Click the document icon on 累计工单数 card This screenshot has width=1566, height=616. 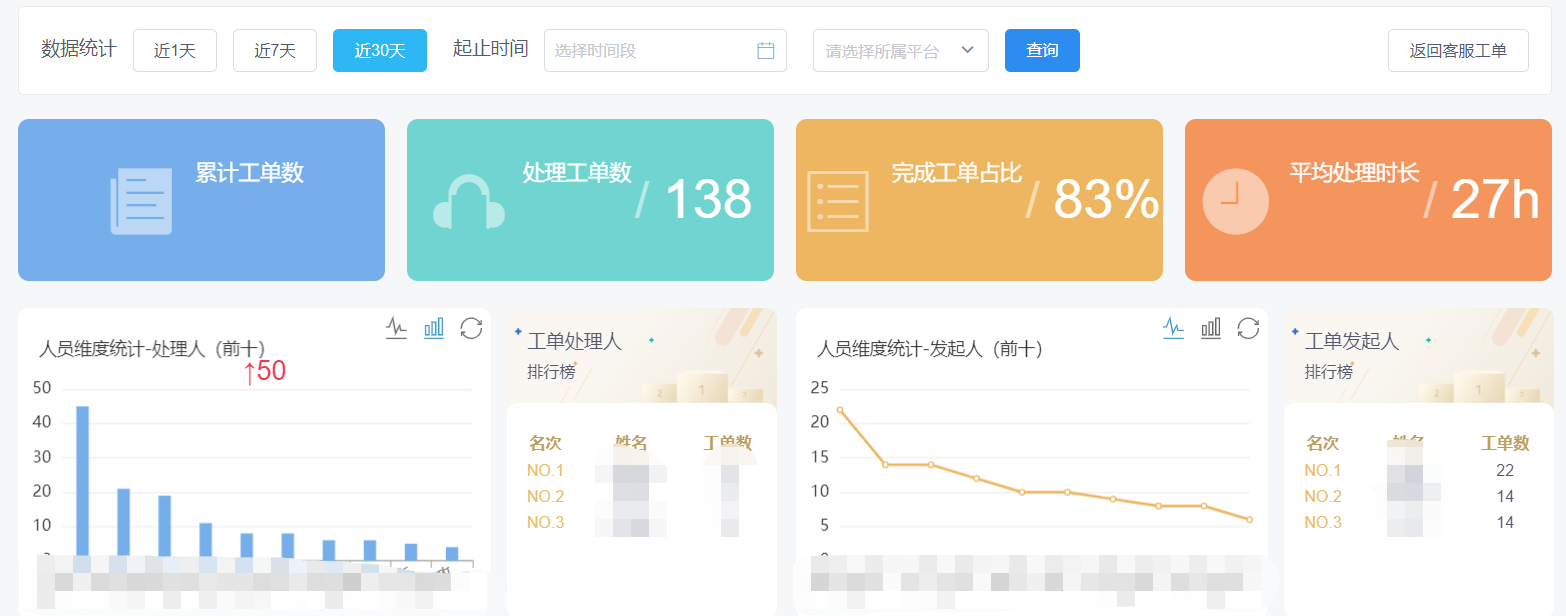coord(140,198)
